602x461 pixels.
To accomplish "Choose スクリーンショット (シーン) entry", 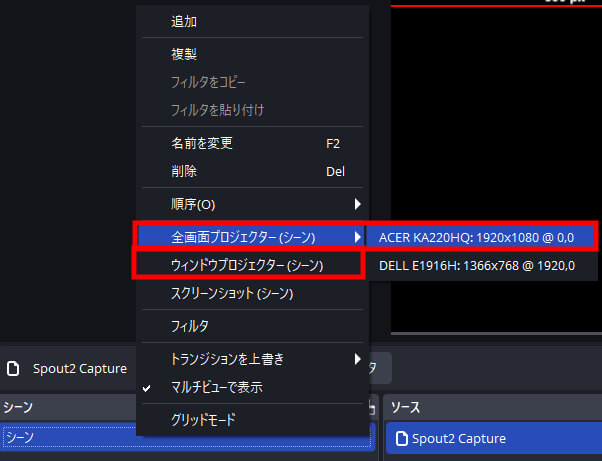I will [252, 293].
